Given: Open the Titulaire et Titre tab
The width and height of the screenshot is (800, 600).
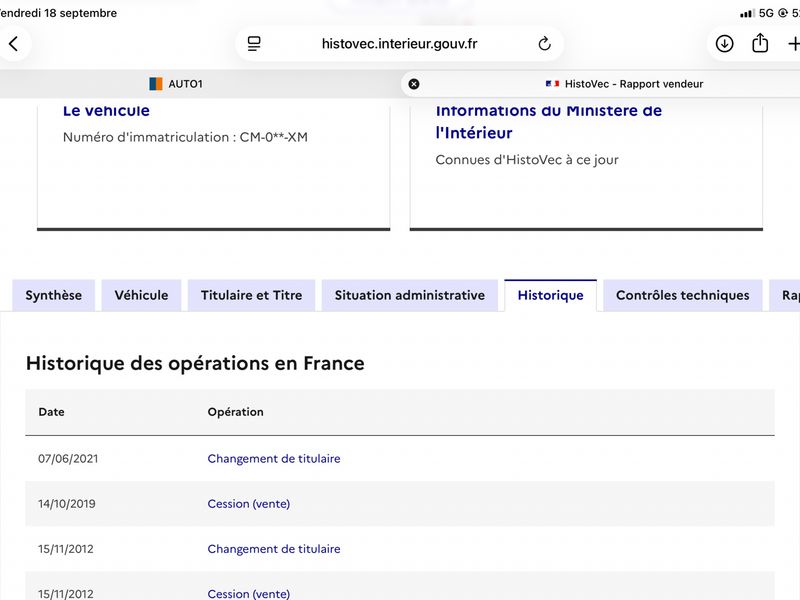Looking at the screenshot, I should click(252, 295).
